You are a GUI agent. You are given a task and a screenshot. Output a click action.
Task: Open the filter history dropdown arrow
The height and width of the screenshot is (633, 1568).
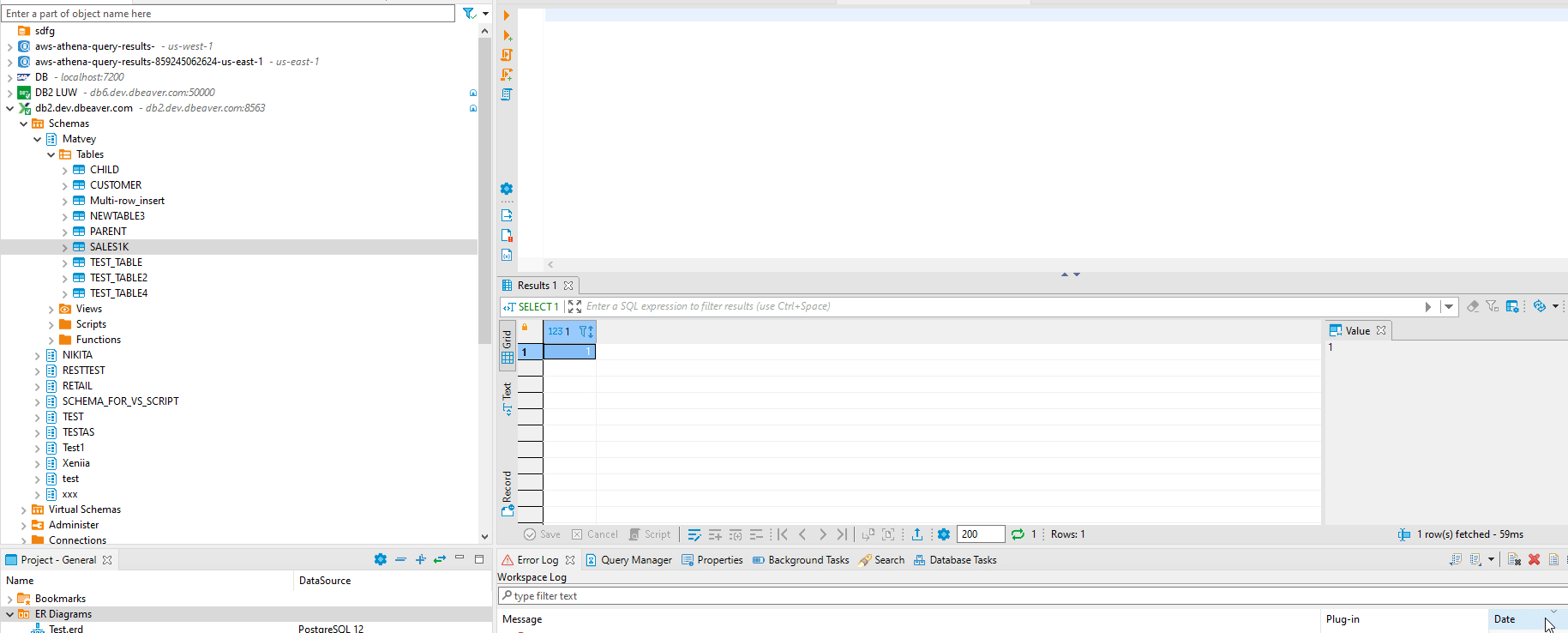click(1449, 306)
